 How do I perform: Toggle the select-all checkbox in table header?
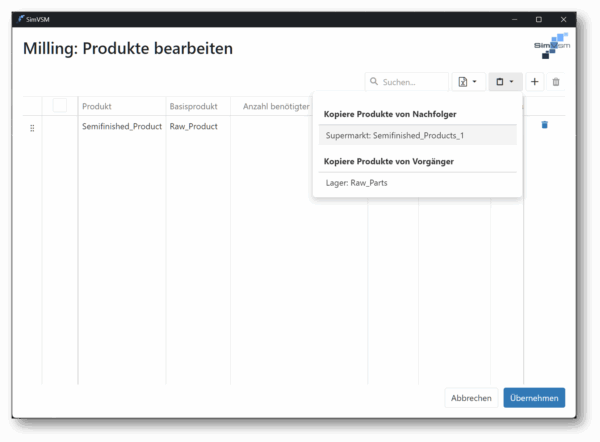coord(60,105)
